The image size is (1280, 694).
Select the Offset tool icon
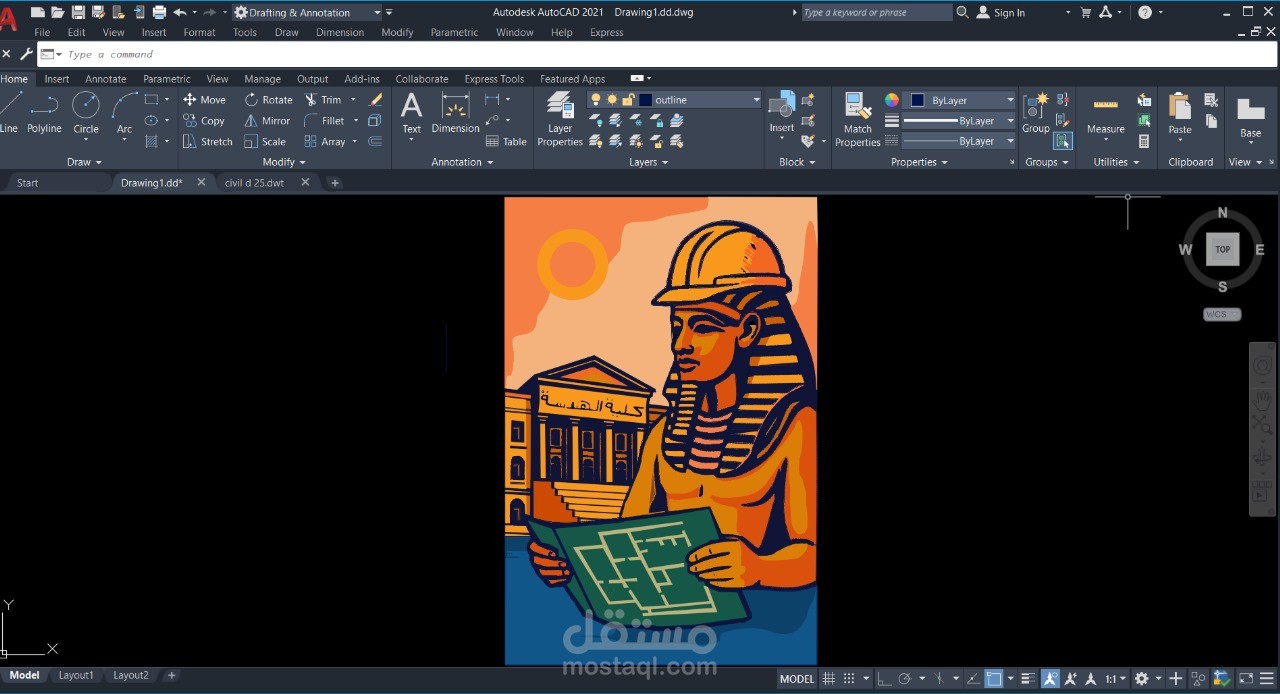(375, 142)
